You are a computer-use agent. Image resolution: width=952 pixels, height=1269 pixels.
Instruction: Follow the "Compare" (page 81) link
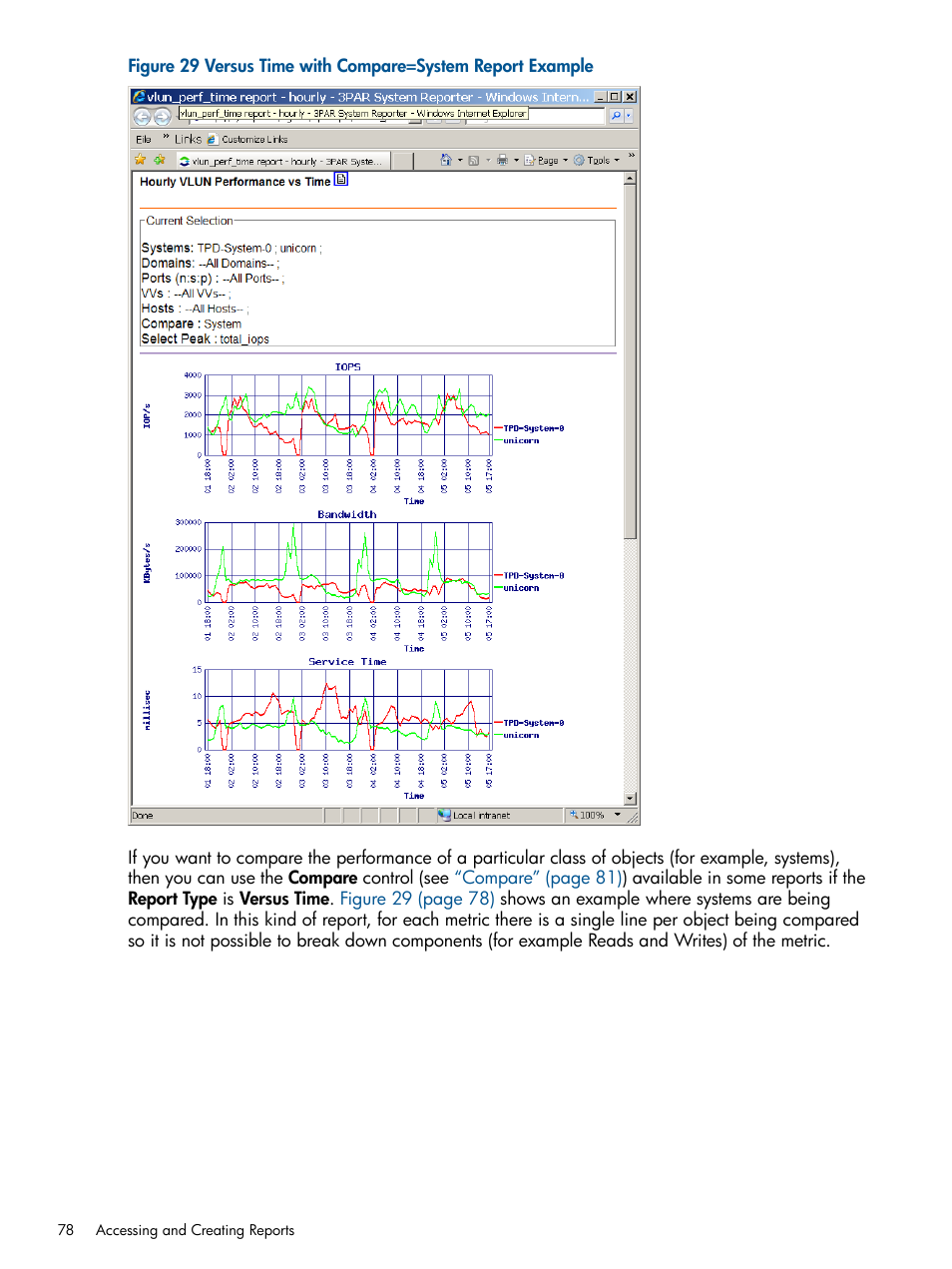(539, 878)
